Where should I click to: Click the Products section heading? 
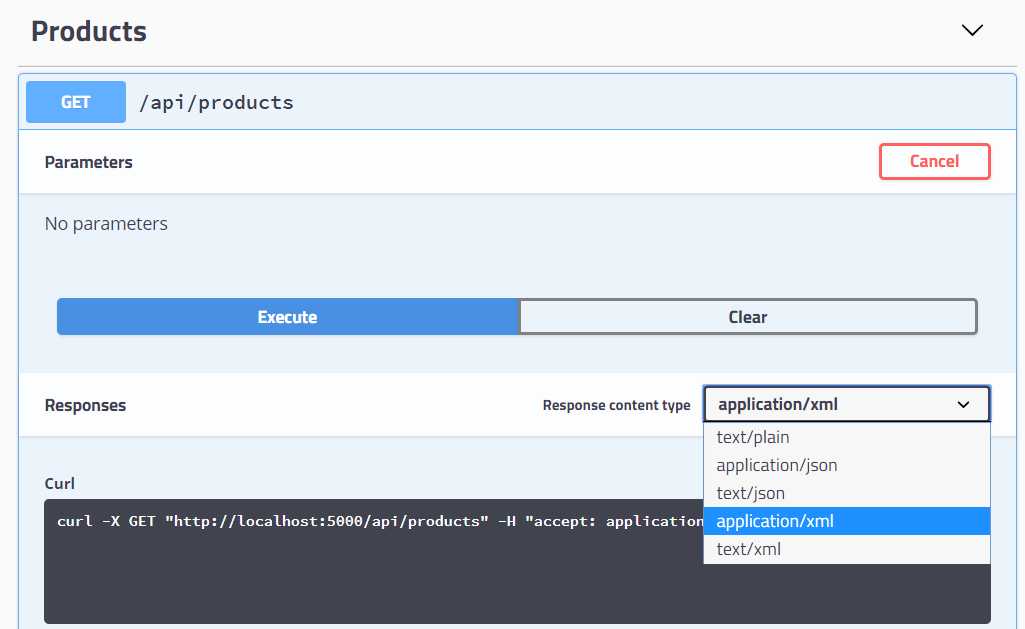tap(89, 31)
